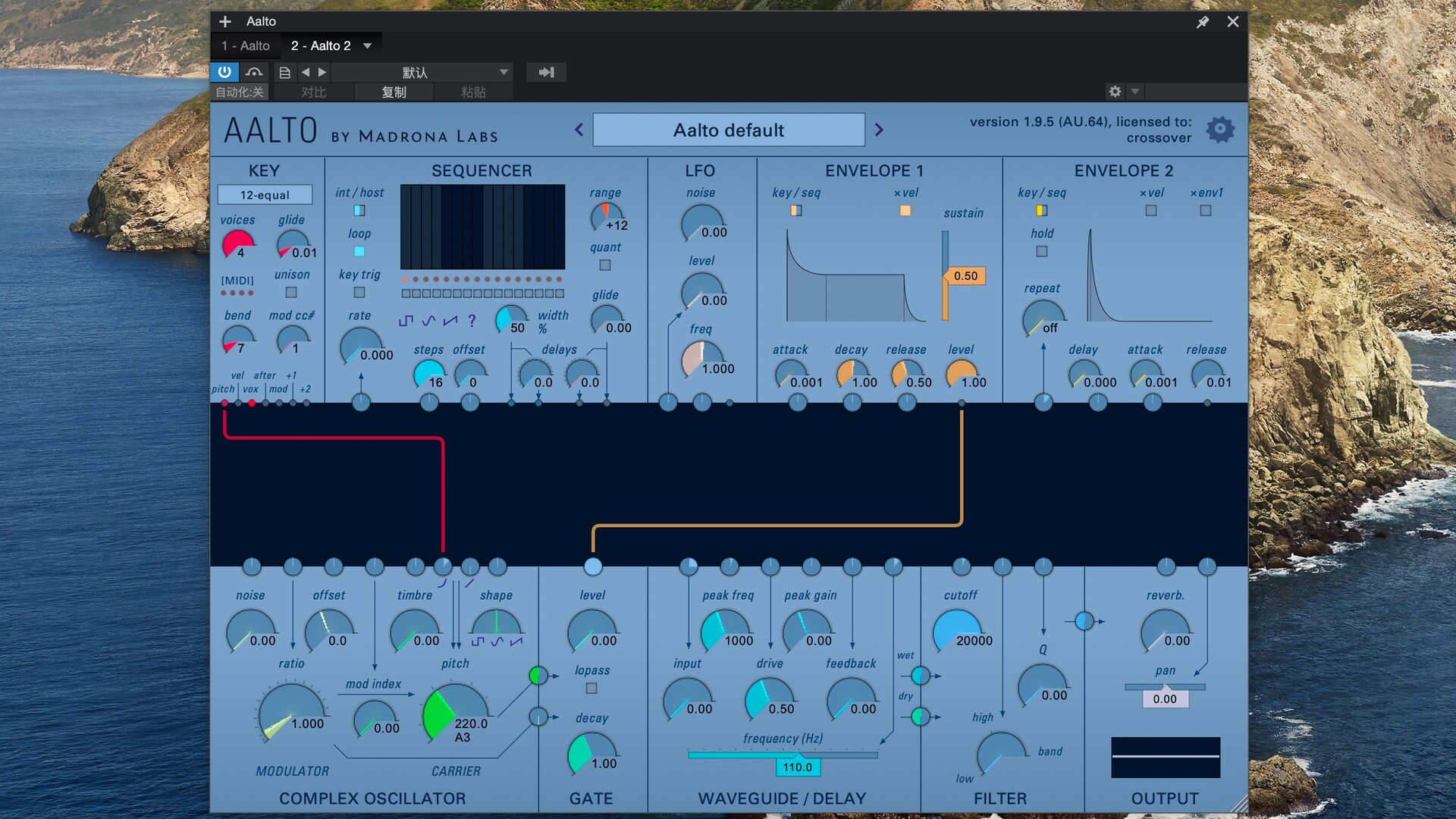Click the gate decay knob

coord(592,754)
